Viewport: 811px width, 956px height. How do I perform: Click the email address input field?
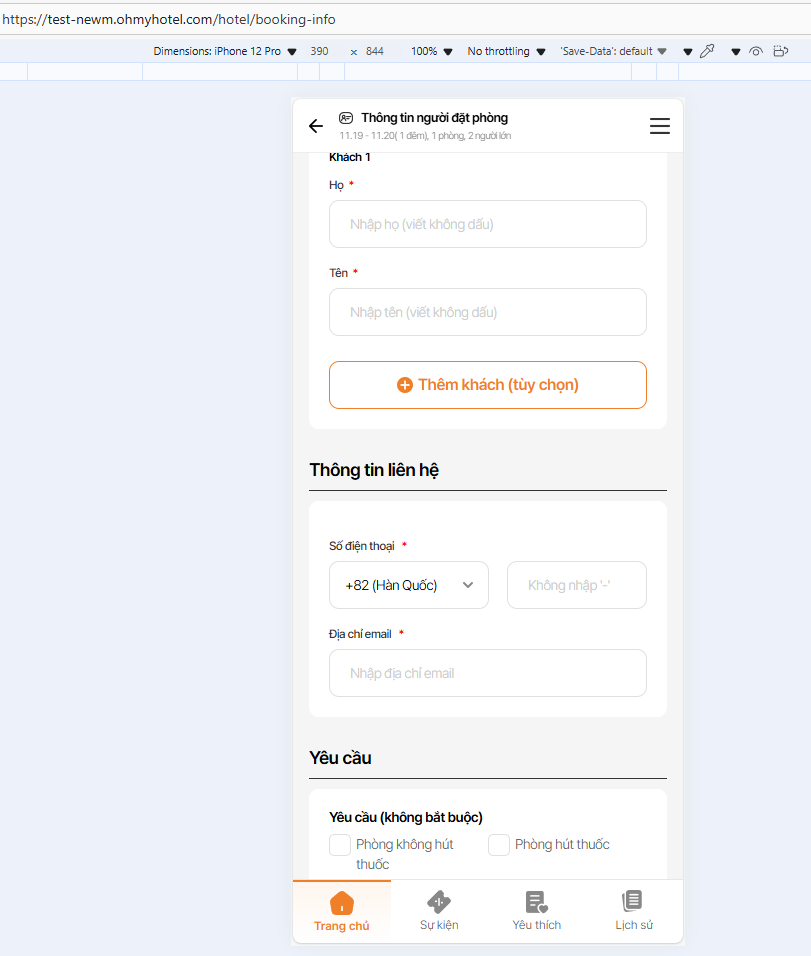click(x=488, y=673)
